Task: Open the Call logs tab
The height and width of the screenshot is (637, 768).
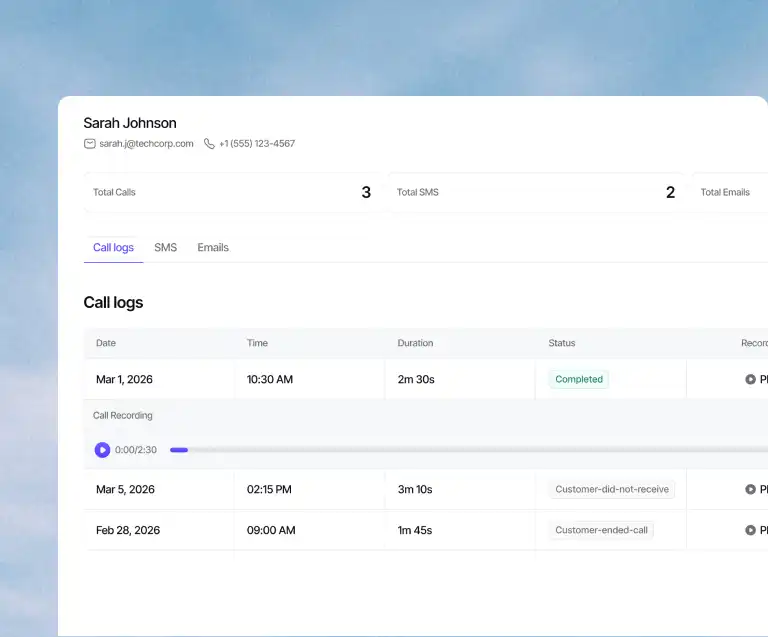Action: pyautogui.click(x=113, y=248)
